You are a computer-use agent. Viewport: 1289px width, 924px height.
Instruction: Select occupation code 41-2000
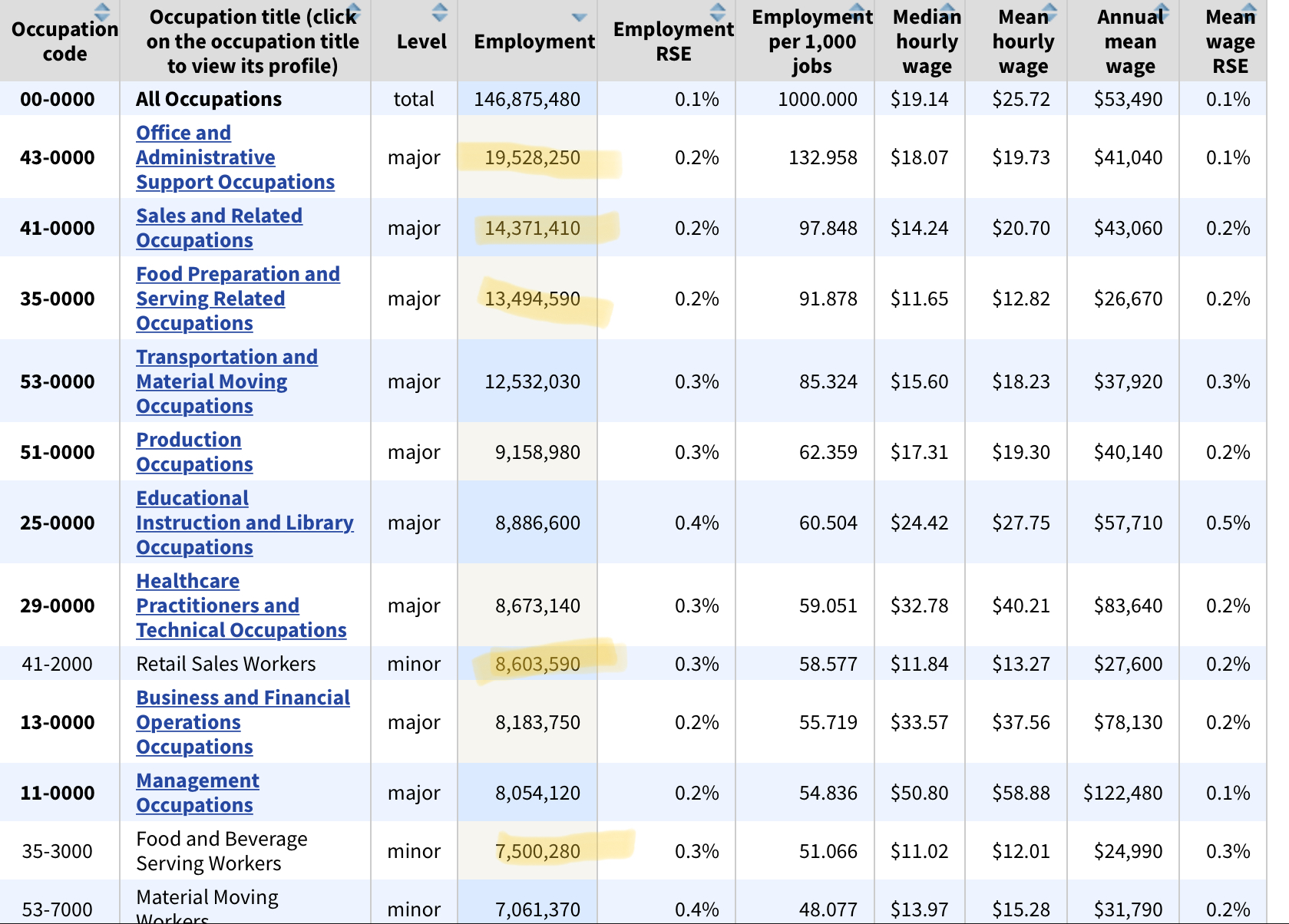tap(58, 664)
